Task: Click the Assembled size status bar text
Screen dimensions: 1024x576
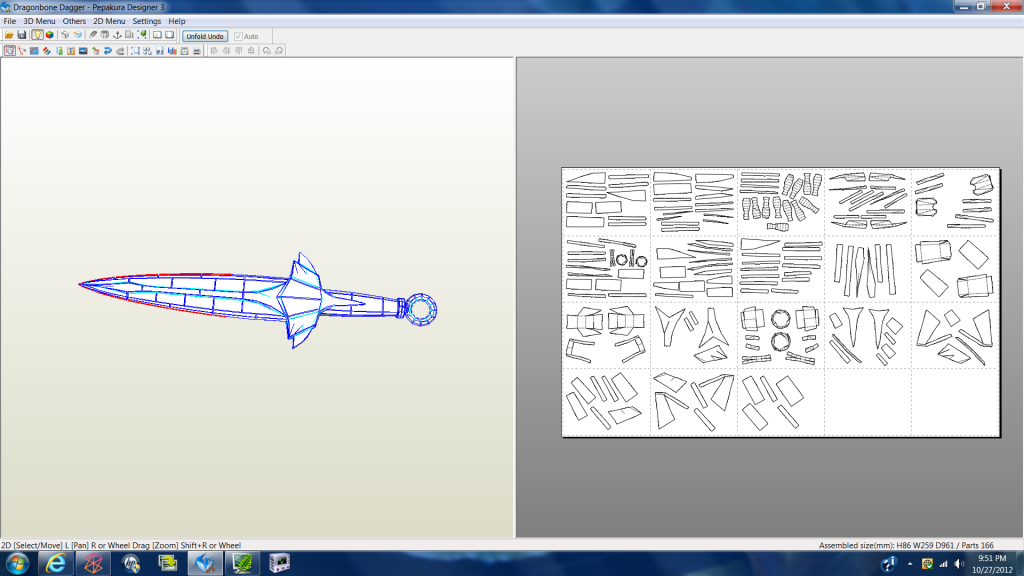Action: (x=906, y=545)
